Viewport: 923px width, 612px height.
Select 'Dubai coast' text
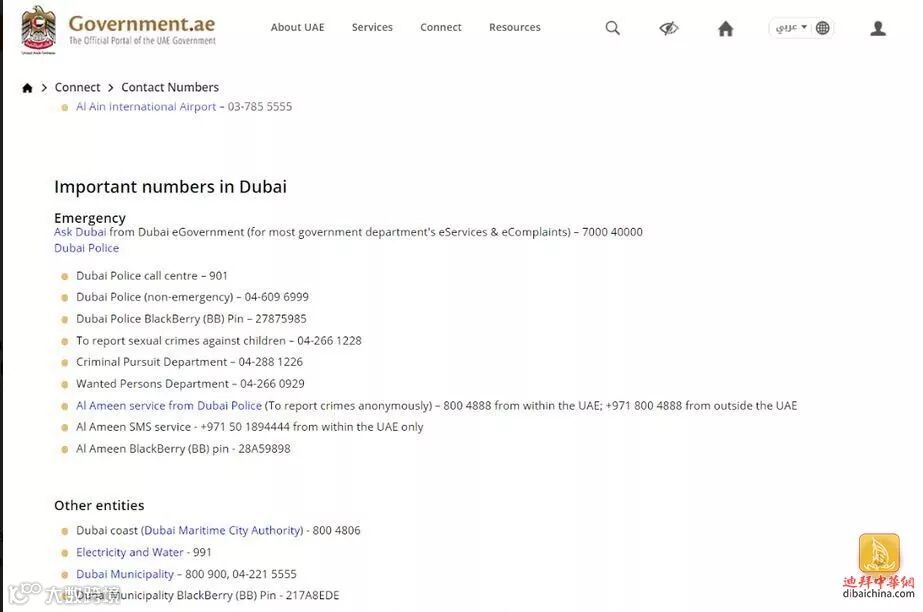tap(107, 530)
